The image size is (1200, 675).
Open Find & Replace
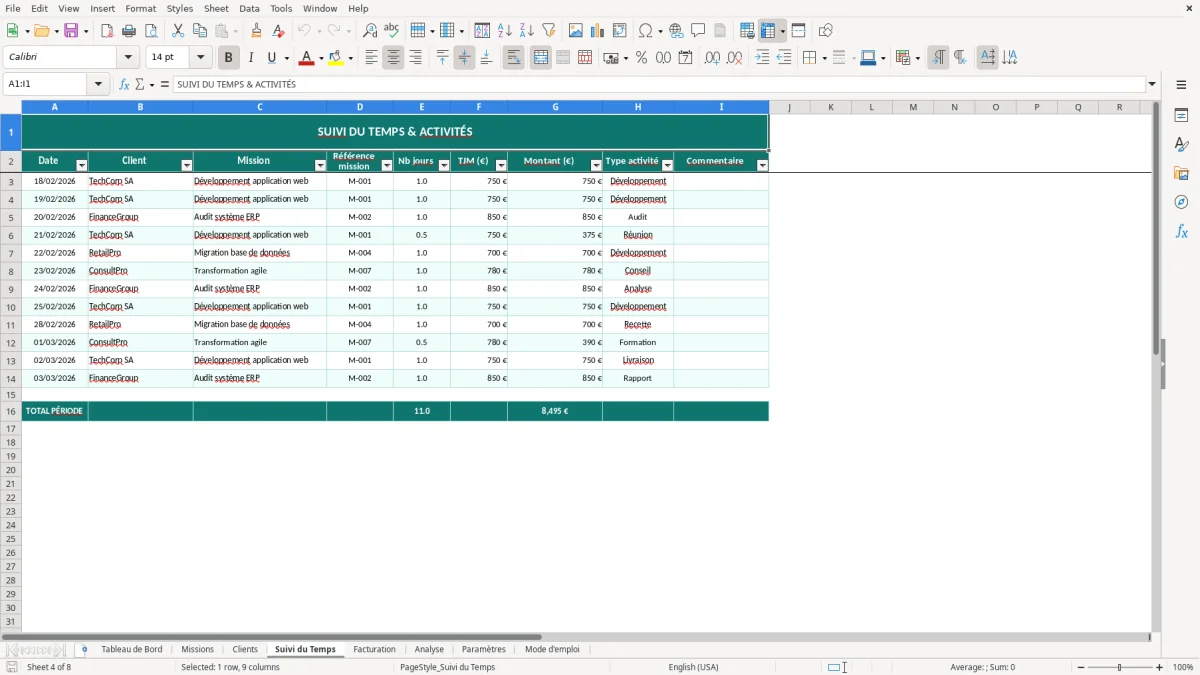370,31
